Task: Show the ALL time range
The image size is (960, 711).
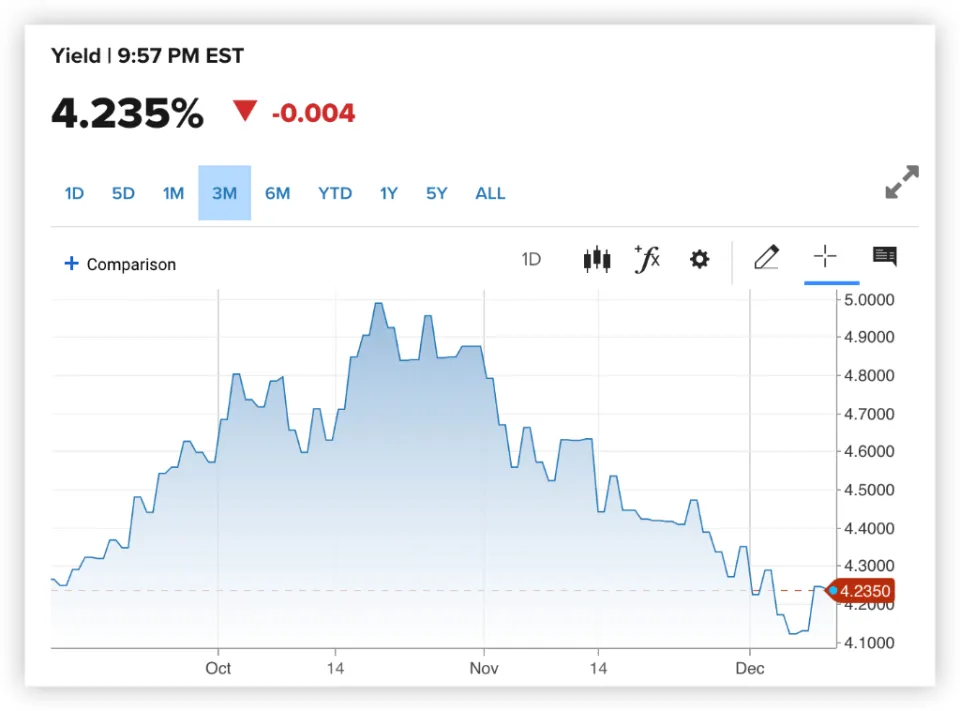Action: click(x=490, y=193)
